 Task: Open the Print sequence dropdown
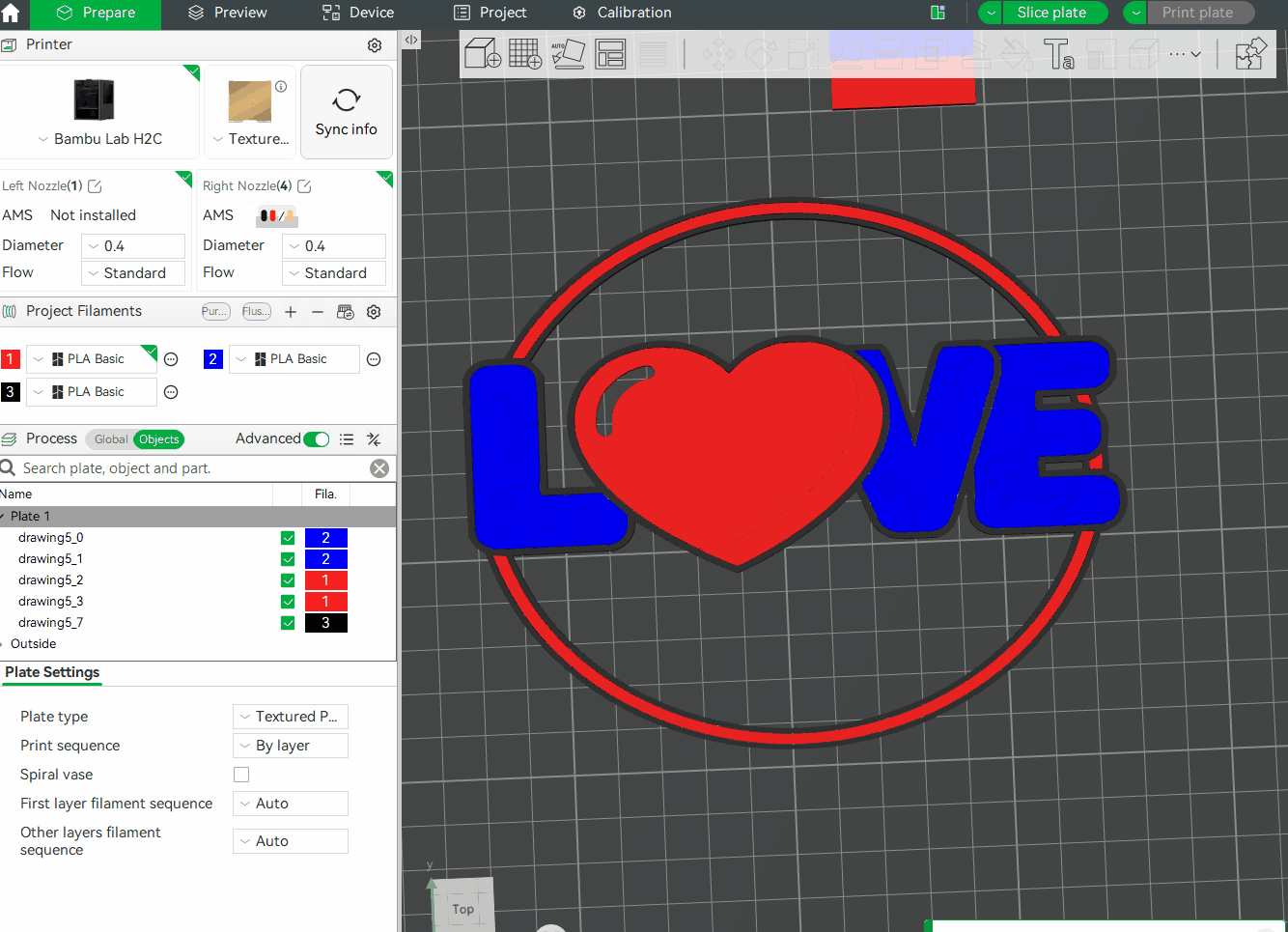coord(291,746)
